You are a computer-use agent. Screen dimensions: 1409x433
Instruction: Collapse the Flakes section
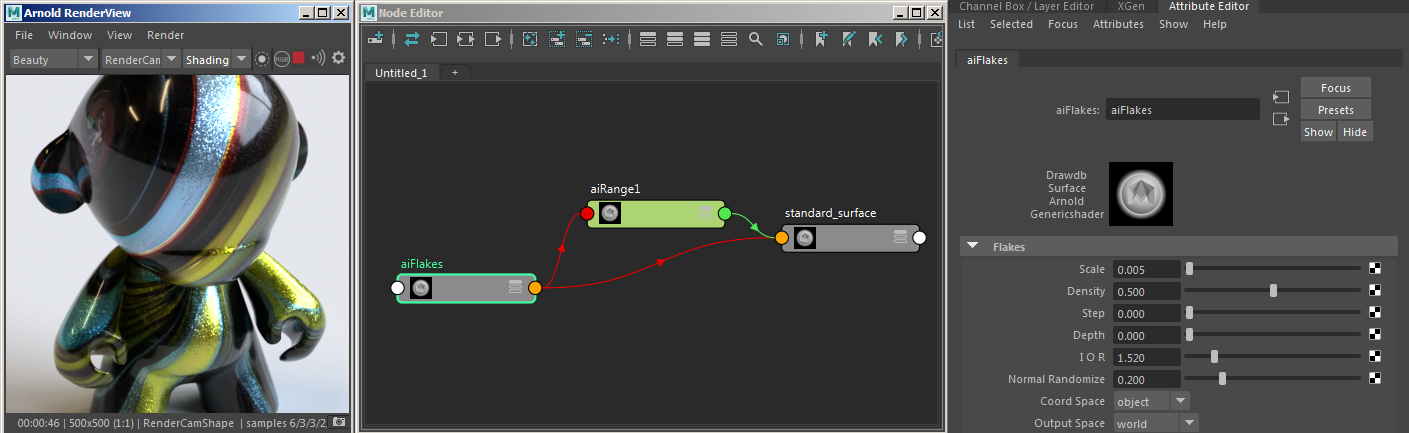pos(972,246)
